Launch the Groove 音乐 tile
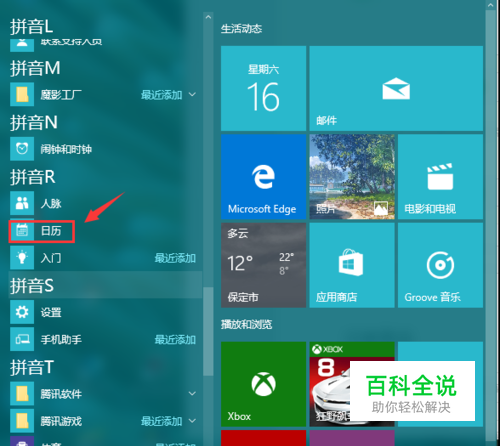The height and width of the screenshot is (446, 500). pyautogui.click(x=440, y=265)
